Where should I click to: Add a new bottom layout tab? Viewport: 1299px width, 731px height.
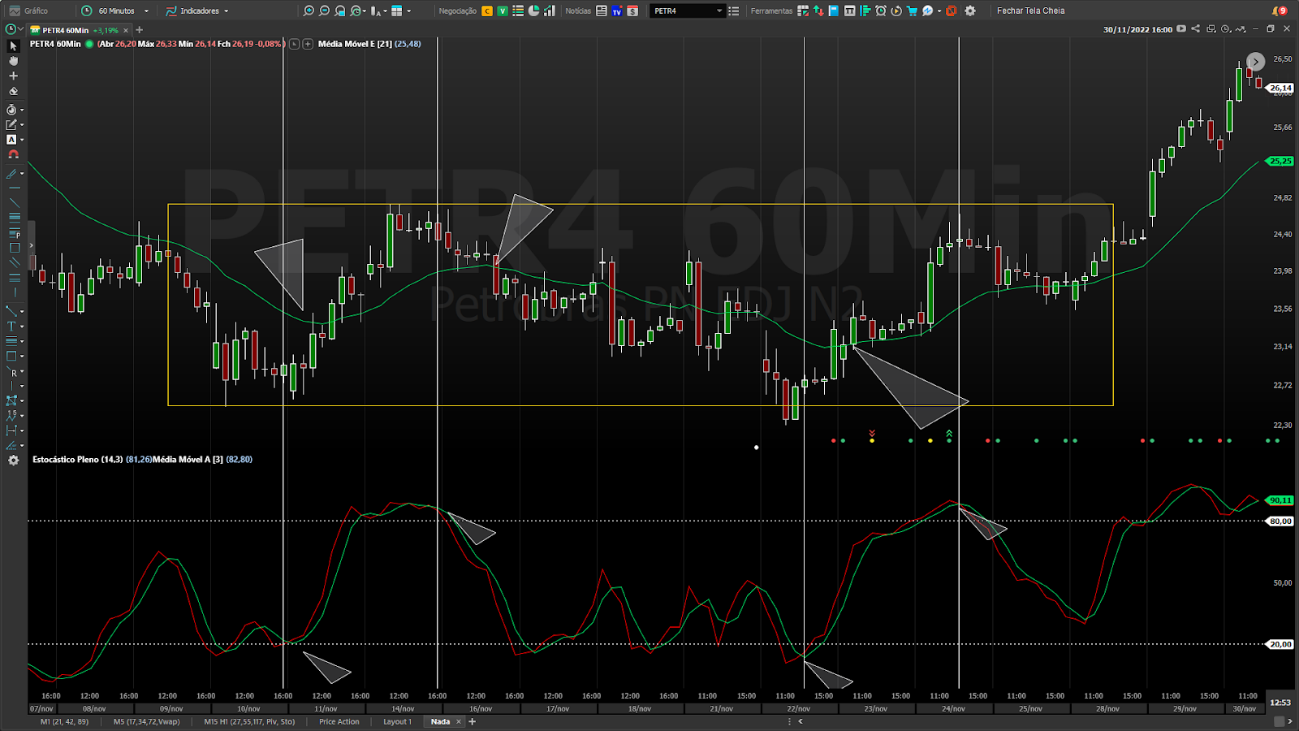(x=472, y=721)
